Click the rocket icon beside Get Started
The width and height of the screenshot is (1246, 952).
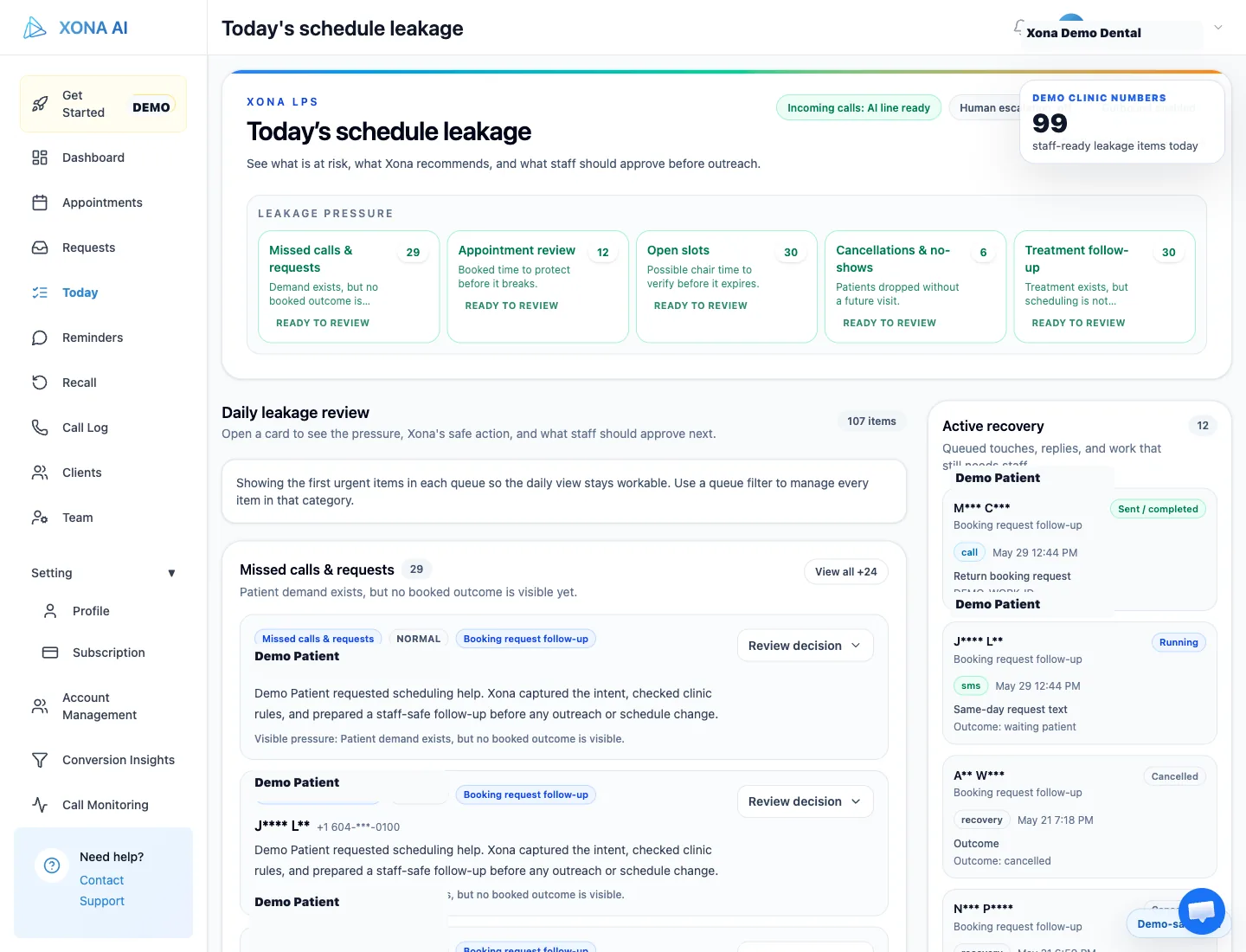(40, 104)
